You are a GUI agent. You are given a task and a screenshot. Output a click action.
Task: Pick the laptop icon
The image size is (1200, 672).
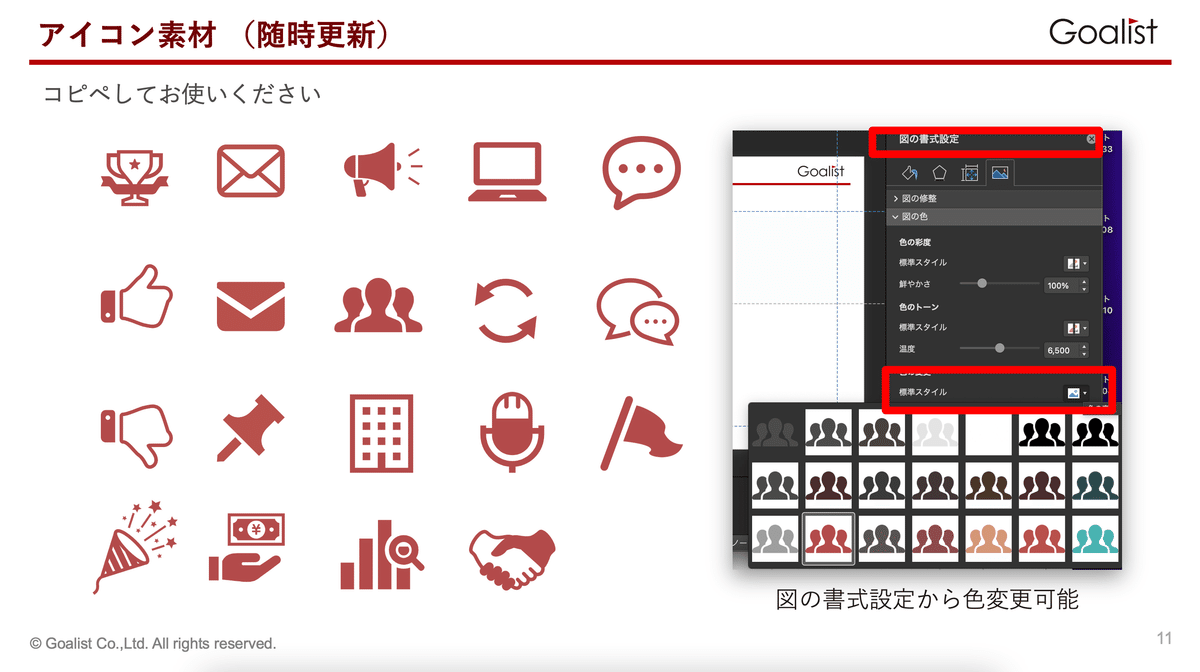click(506, 173)
